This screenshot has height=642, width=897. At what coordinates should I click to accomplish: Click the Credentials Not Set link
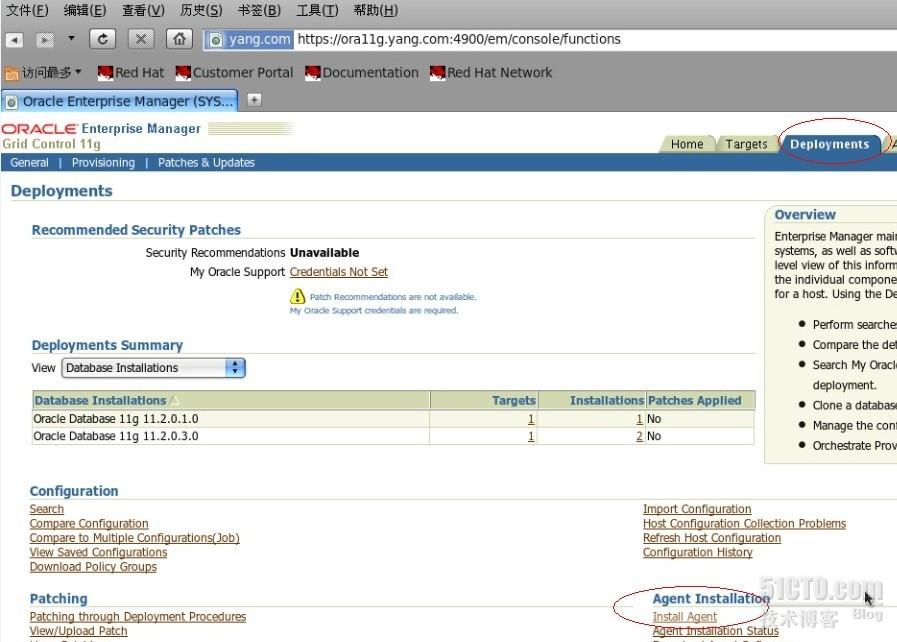click(x=339, y=272)
